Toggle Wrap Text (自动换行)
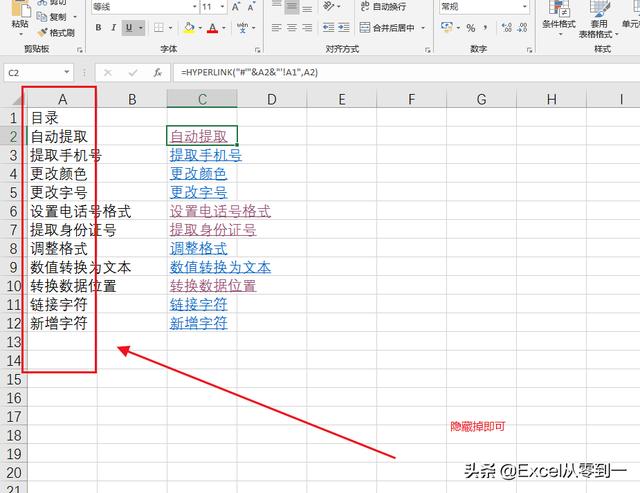This screenshot has height=493, width=640. coord(383,7)
